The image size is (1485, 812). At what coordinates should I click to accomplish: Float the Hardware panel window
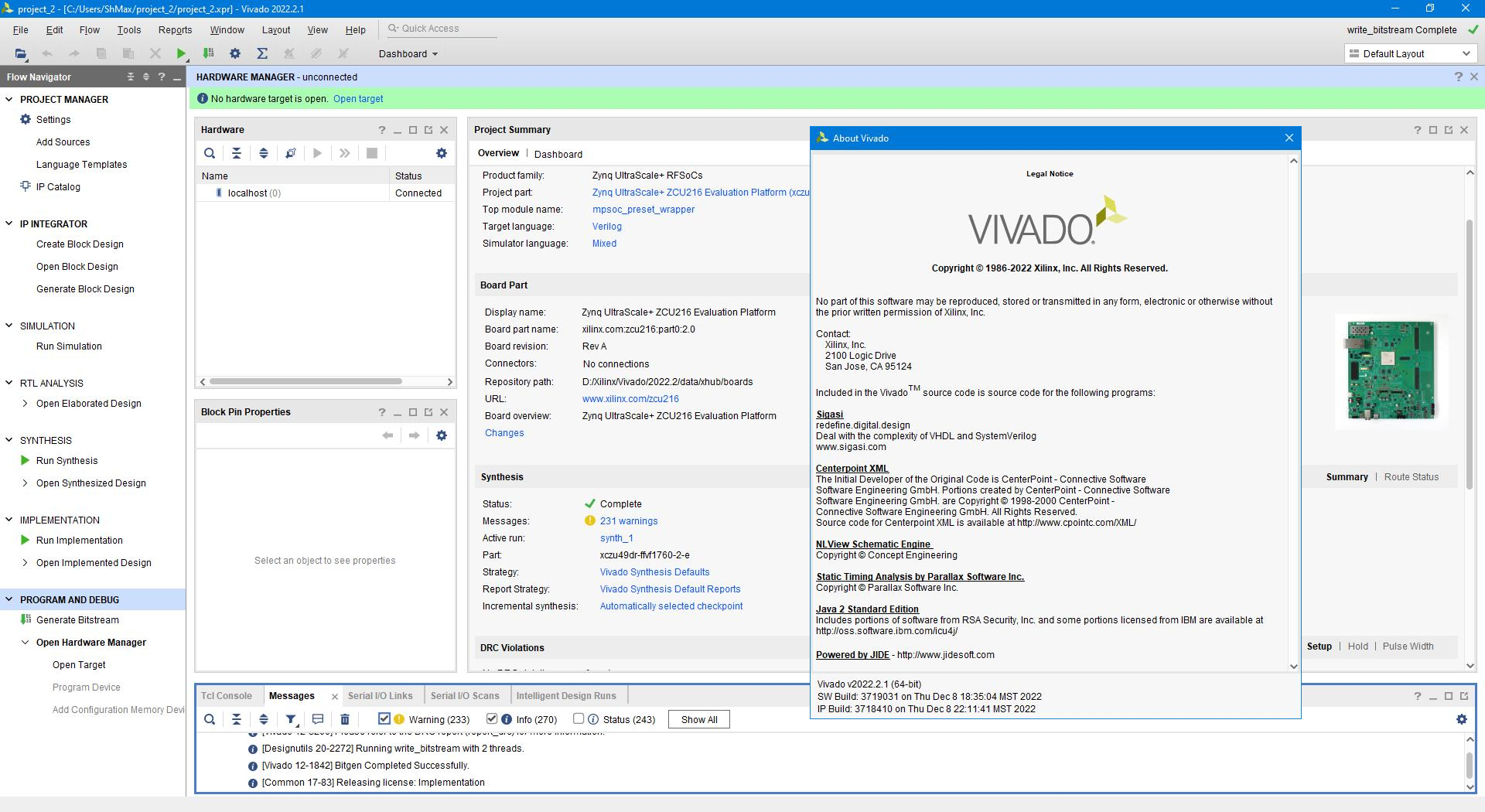[x=428, y=130]
